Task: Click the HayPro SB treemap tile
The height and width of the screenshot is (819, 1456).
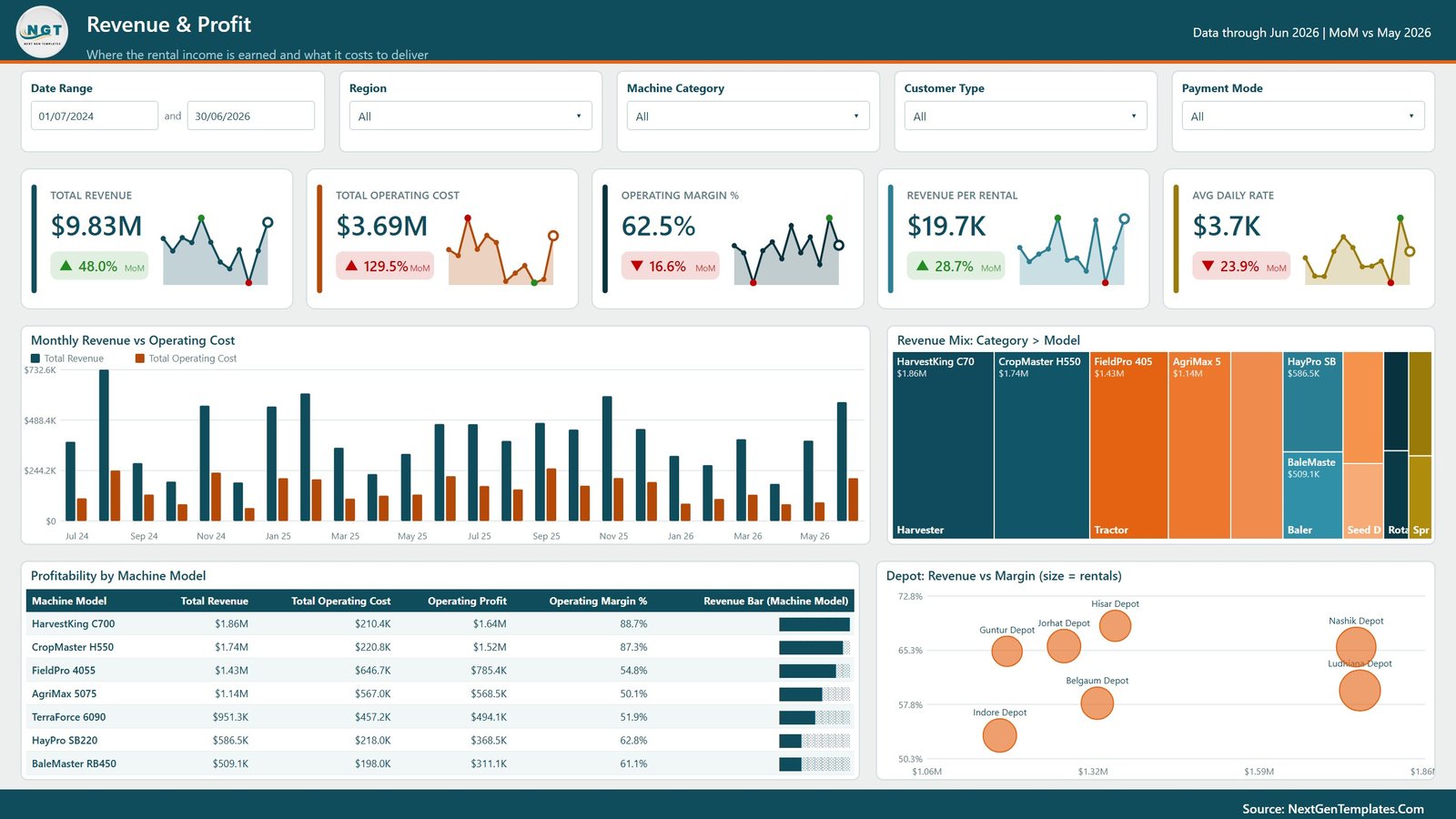Action: pos(1313,401)
